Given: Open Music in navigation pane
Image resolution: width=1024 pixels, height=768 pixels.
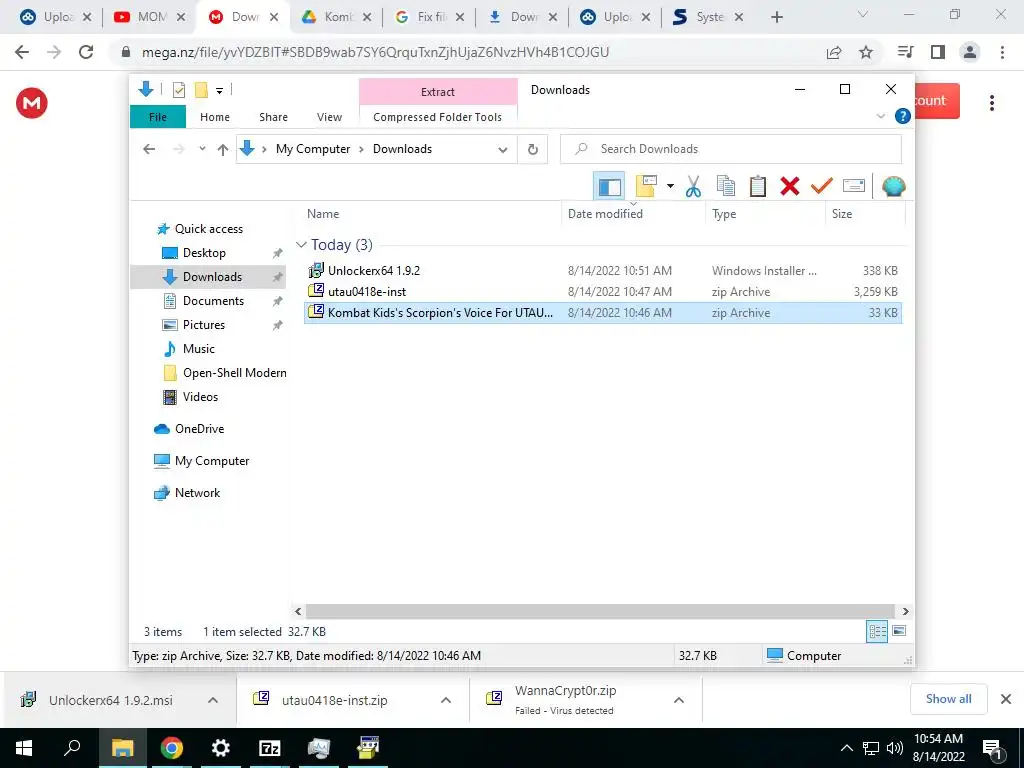Looking at the screenshot, I should (199, 349).
